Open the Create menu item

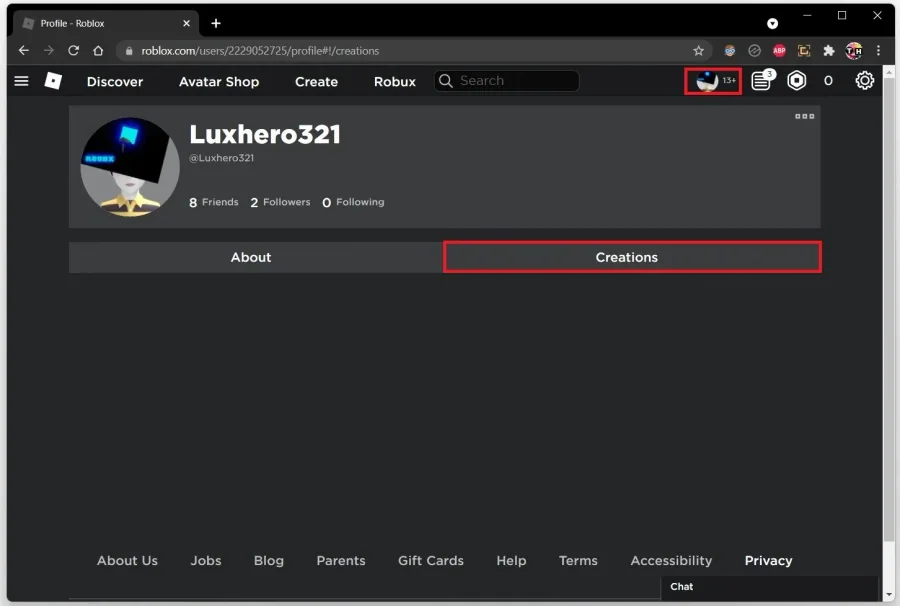pyautogui.click(x=316, y=81)
